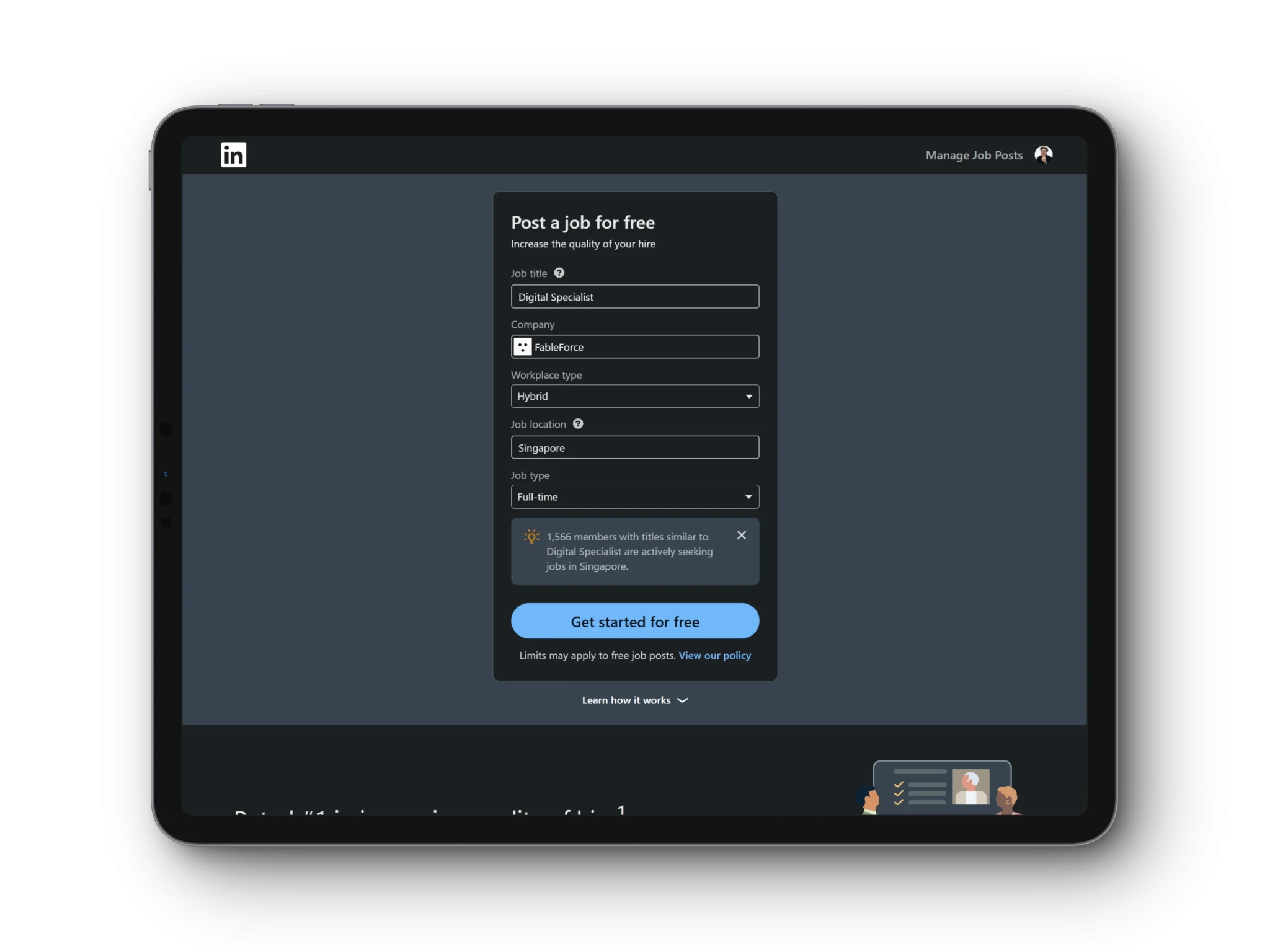This screenshot has width=1270, height=952.
Task: Click the user profile avatar icon
Action: coord(1043,154)
